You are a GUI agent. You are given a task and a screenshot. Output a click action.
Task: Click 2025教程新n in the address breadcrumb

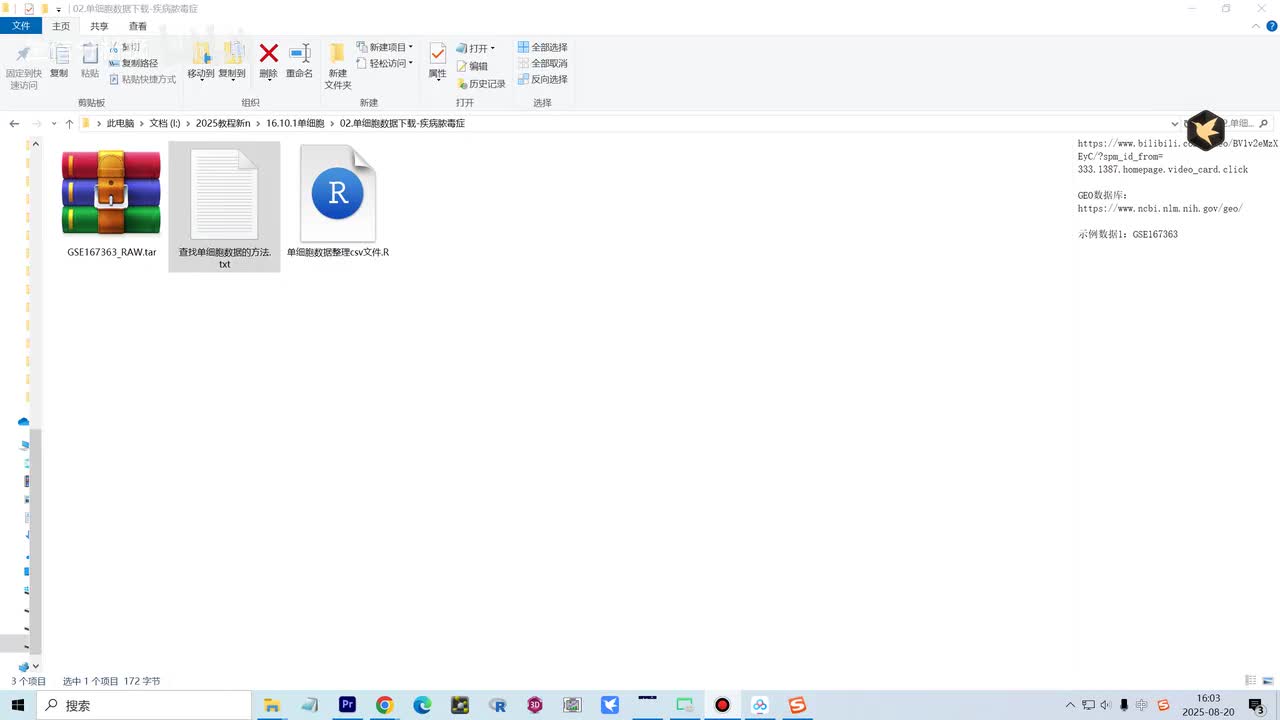point(223,123)
